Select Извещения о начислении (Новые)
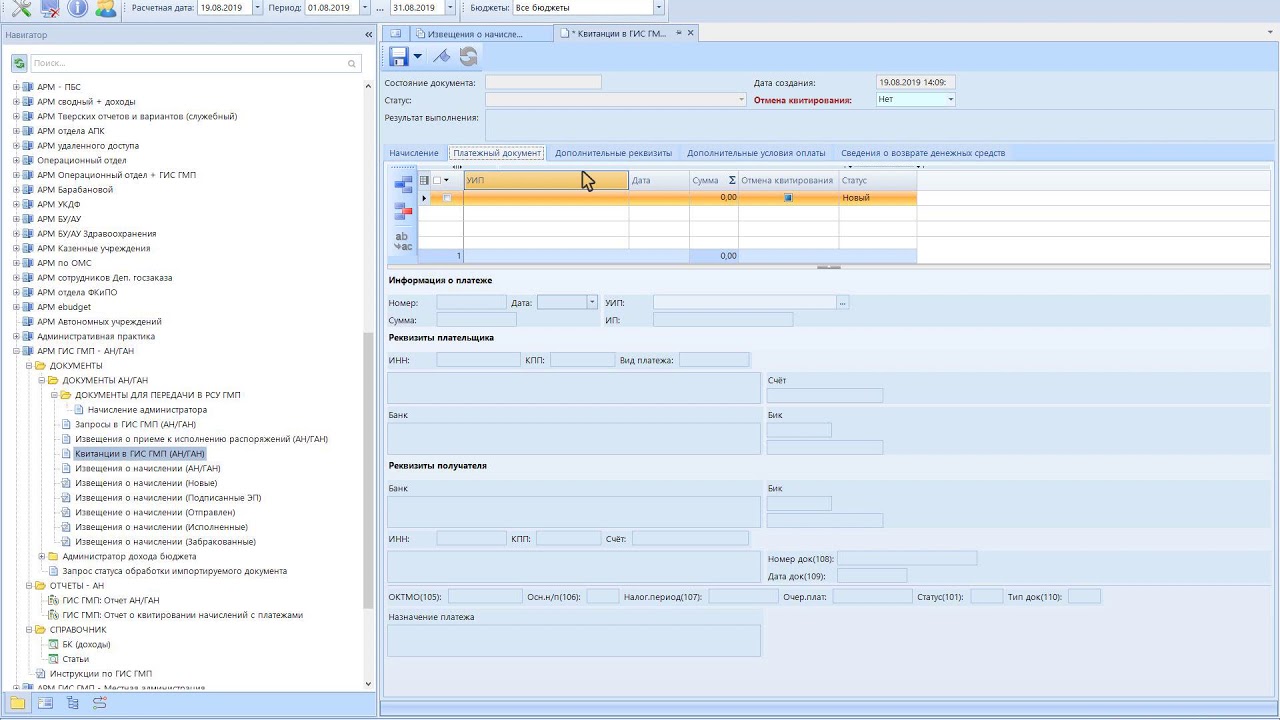This screenshot has height=720, width=1280. (x=146, y=483)
